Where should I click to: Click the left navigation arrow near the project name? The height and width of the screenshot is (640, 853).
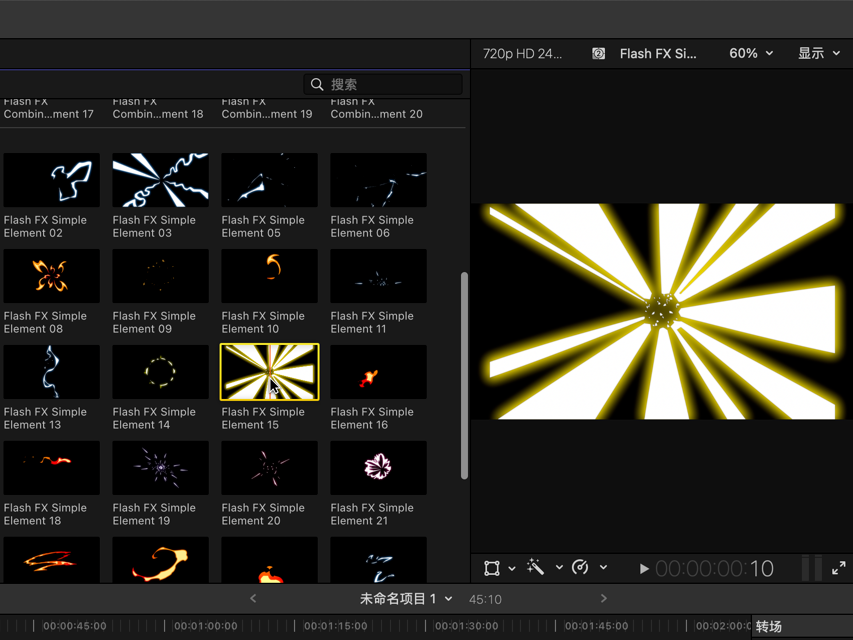(x=253, y=598)
